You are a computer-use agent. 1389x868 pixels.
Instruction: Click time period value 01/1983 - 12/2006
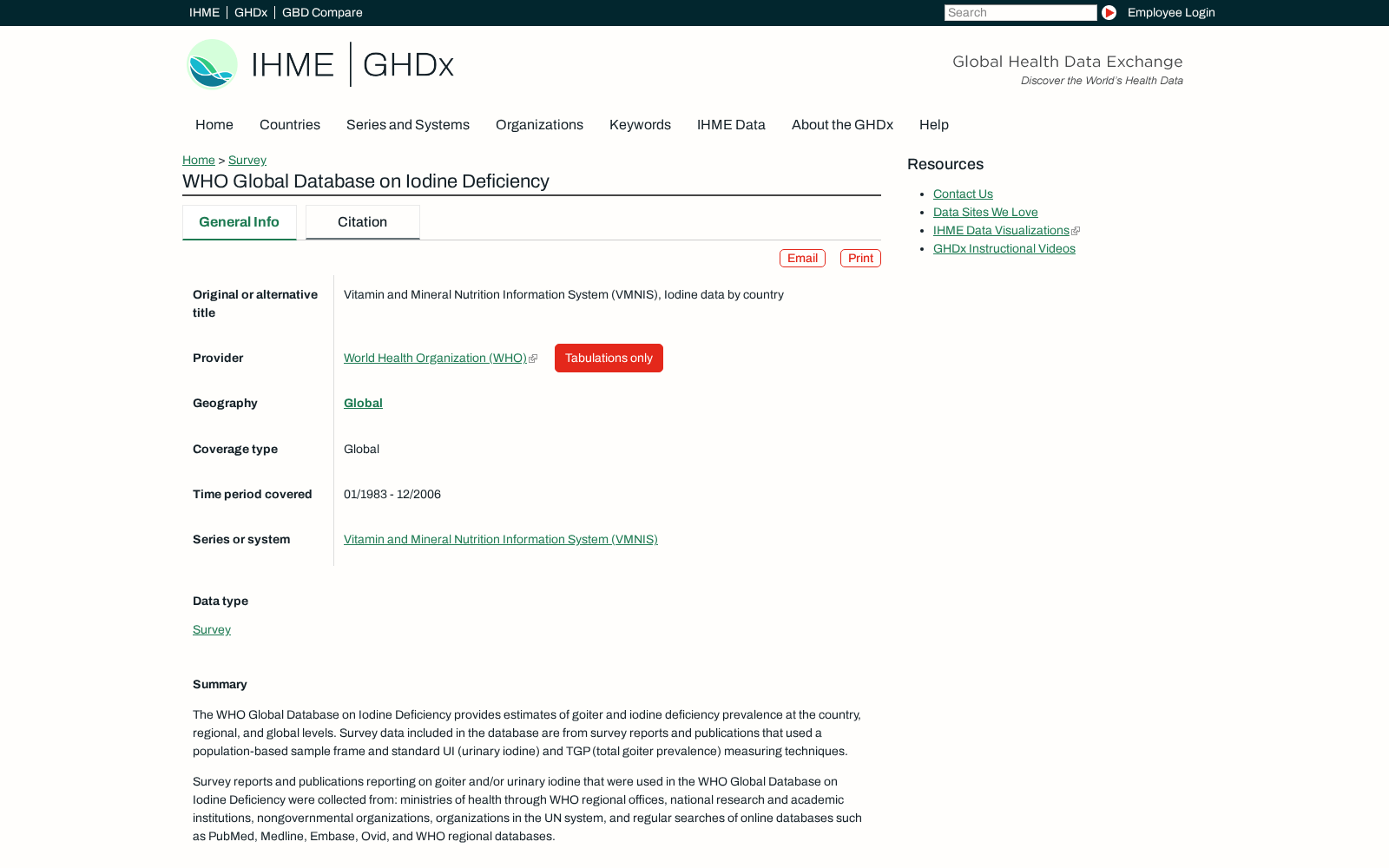392,495
